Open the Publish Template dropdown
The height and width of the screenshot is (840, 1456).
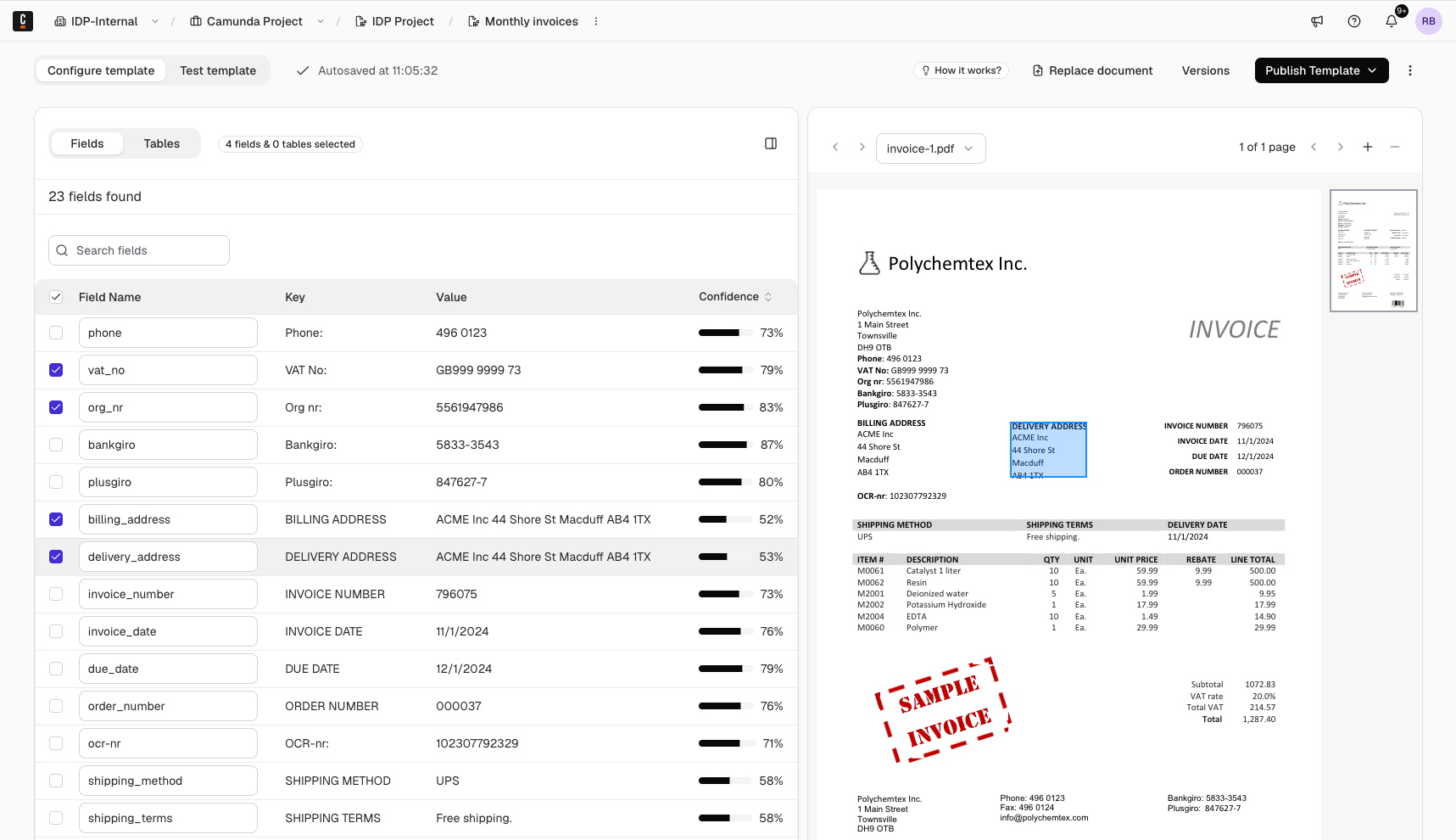[1321, 70]
